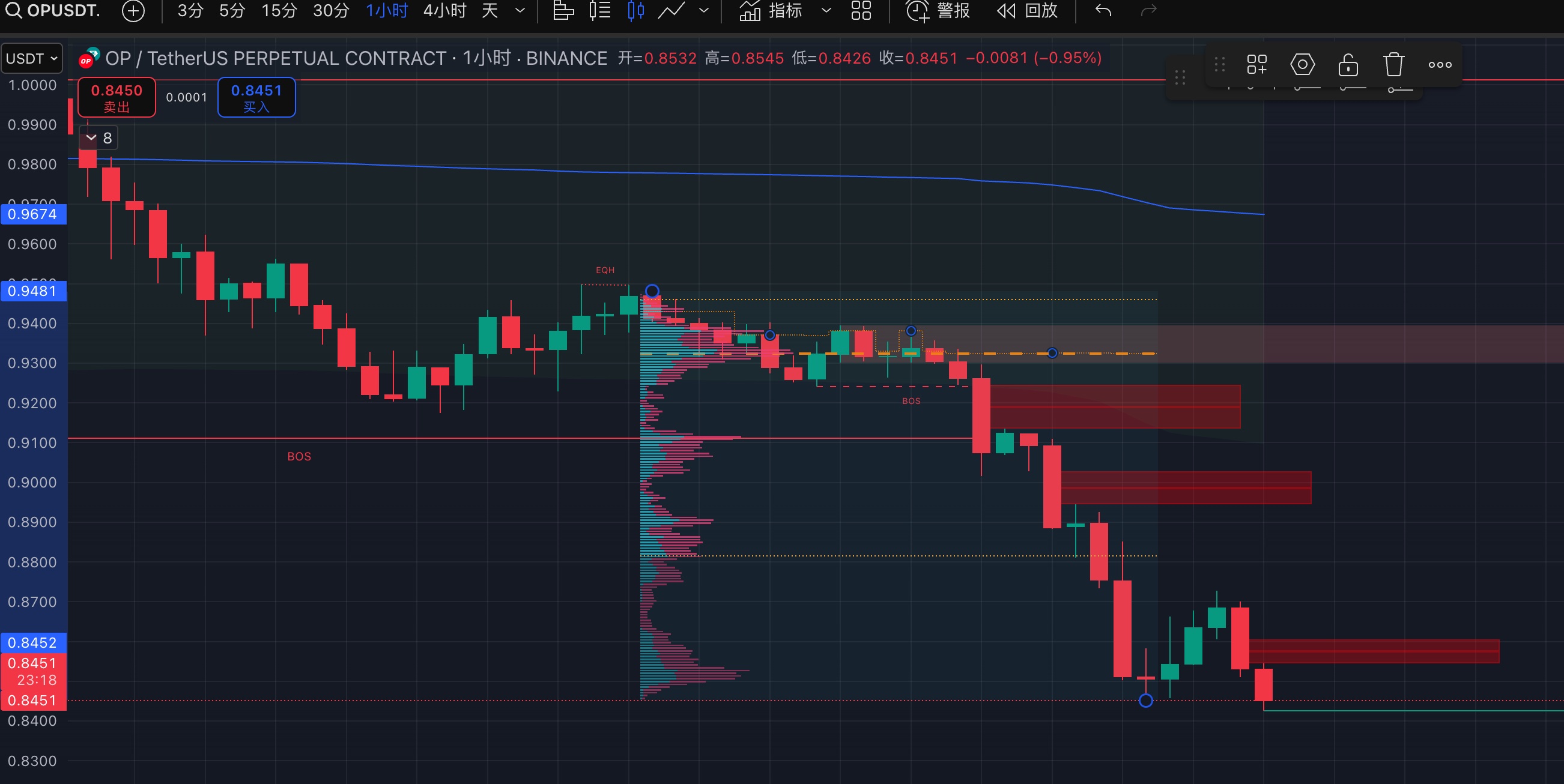This screenshot has height=784, width=1564.
Task: Delete the selected drawing with trash icon
Action: [x=1393, y=64]
